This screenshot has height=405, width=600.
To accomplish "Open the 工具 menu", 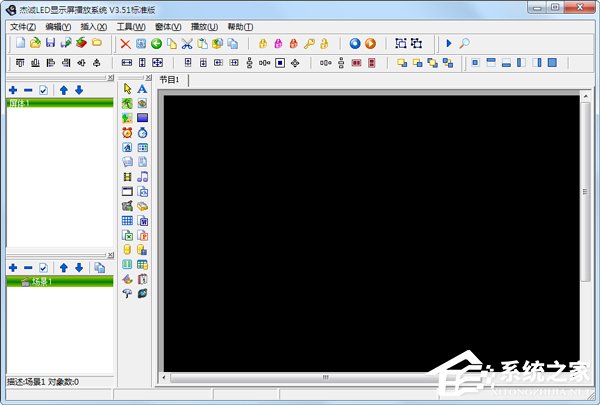I will tap(130, 26).
